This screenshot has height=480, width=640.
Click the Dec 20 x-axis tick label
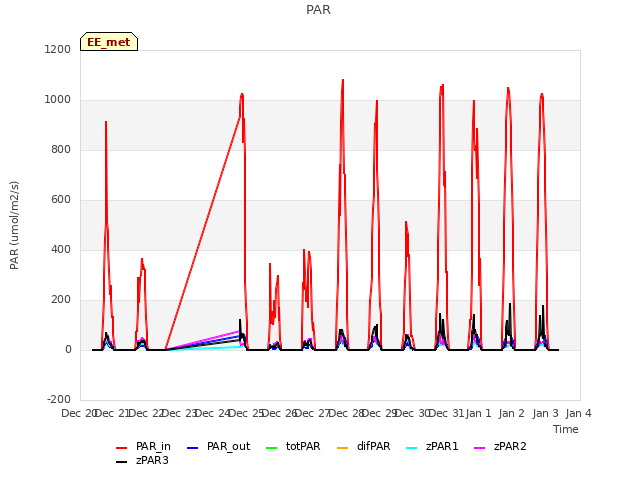(x=78, y=413)
